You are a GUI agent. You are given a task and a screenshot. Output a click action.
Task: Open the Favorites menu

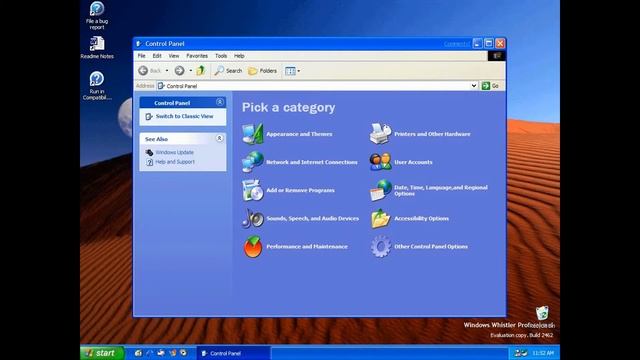point(197,56)
